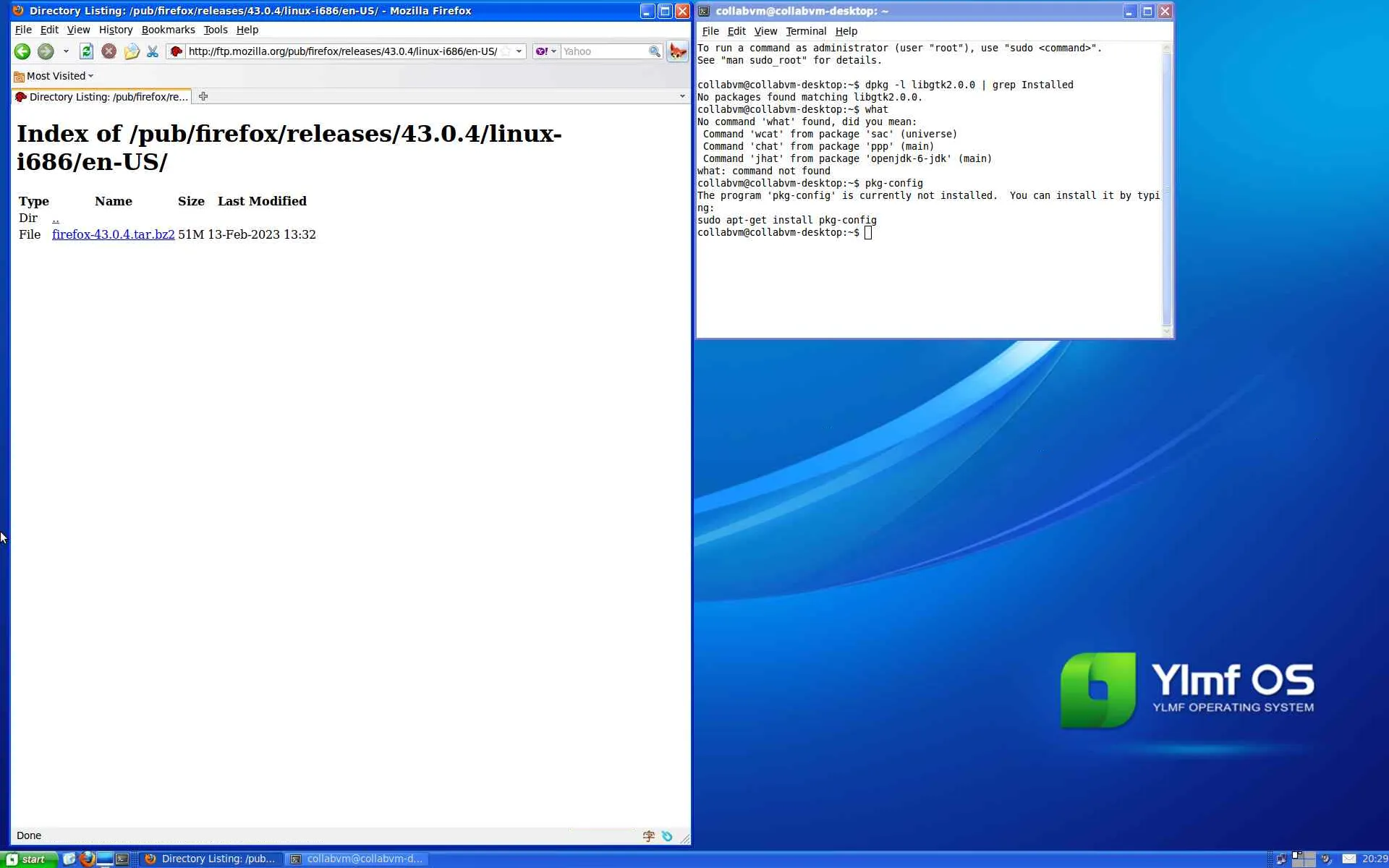The width and height of the screenshot is (1389, 868).
Task: Click the fox icon beside search box
Action: [678, 51]
